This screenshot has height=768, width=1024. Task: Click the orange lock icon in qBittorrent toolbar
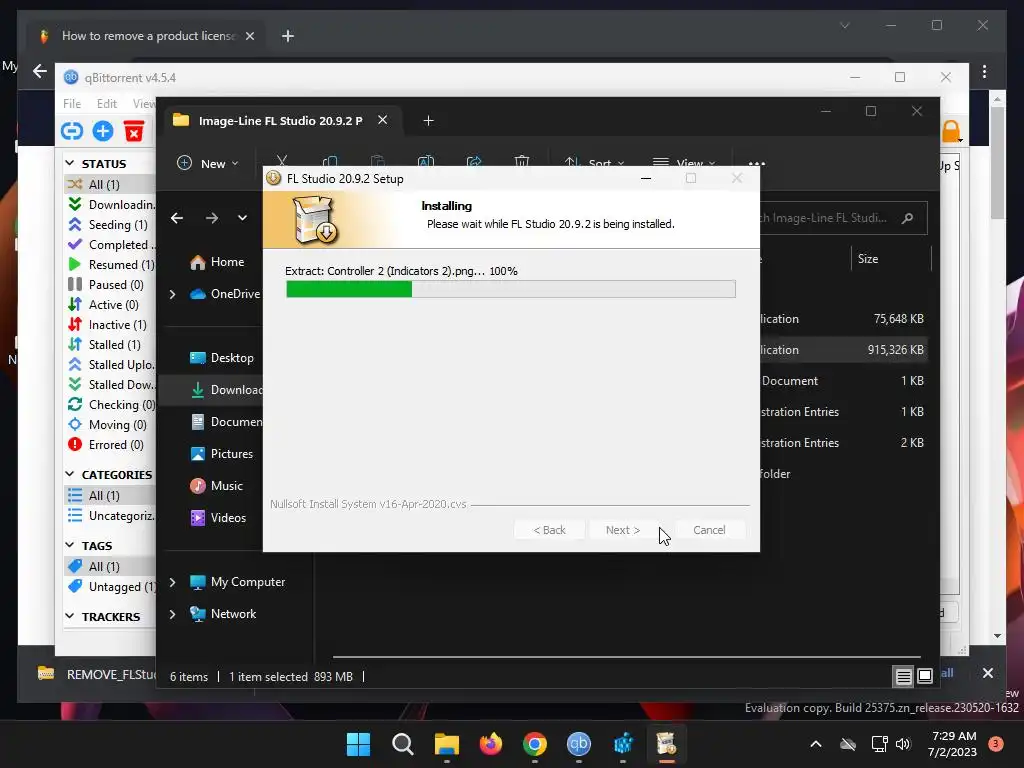click(951, 131)
